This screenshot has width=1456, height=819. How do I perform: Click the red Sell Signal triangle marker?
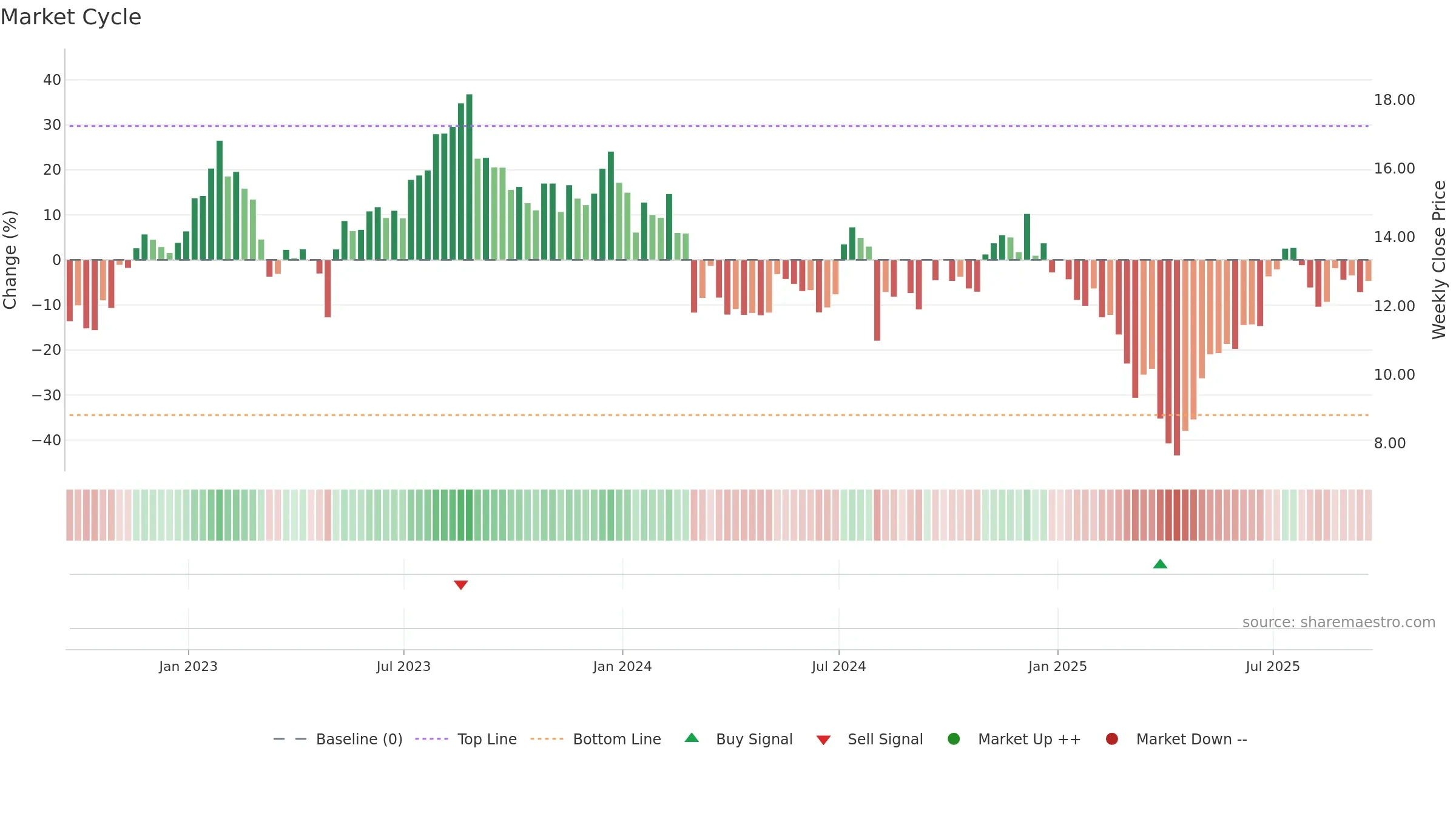pyautogui.click(x=461, y=585)
